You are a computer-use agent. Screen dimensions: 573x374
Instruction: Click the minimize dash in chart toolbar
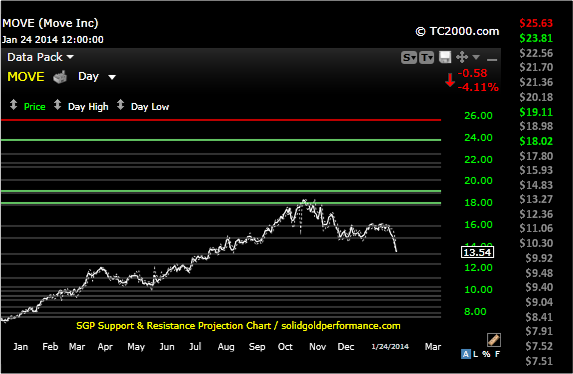pyautogui.click(x=492, y=60)
